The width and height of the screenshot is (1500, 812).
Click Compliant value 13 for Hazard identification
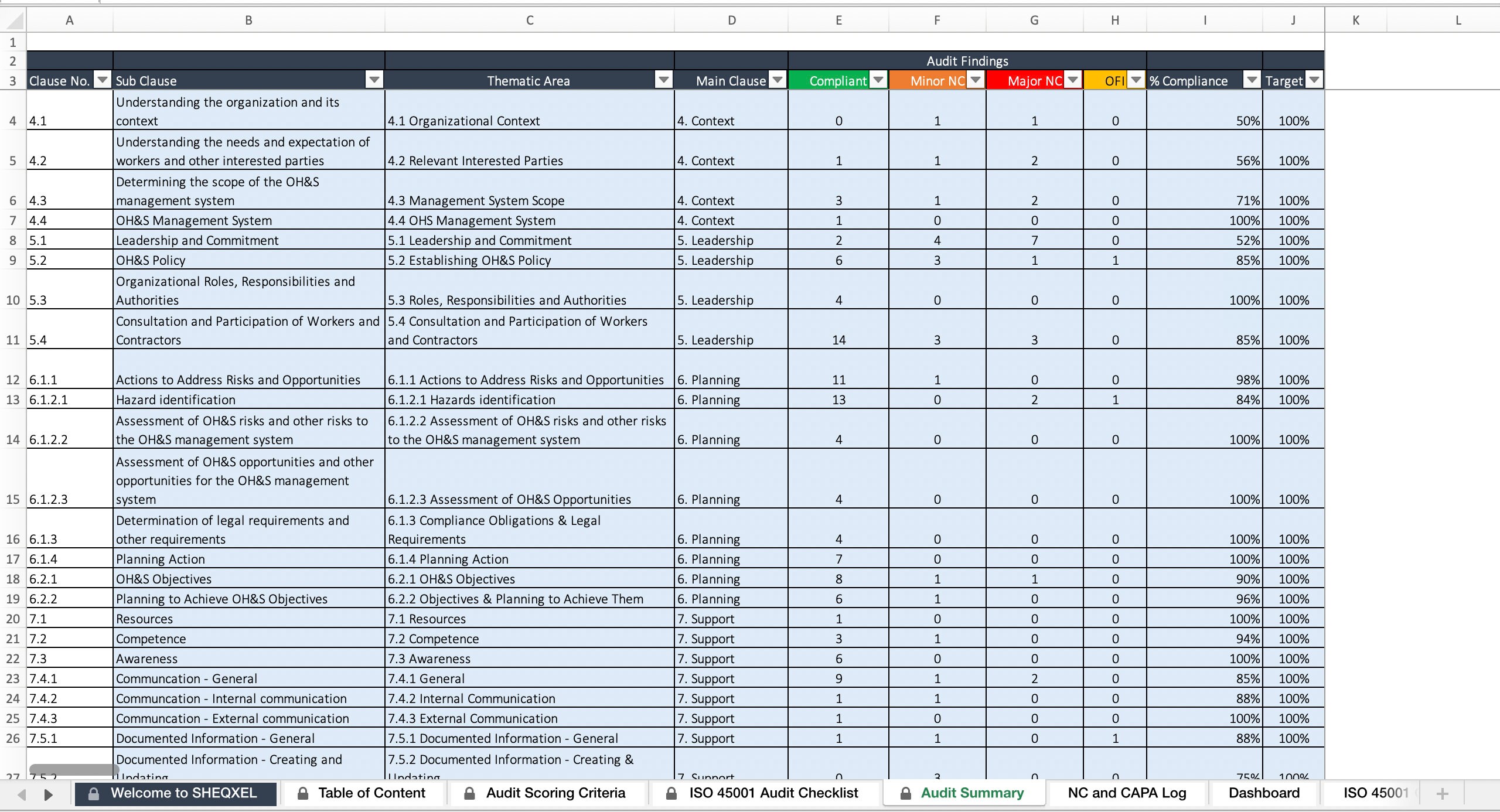(x=838, y=400)
